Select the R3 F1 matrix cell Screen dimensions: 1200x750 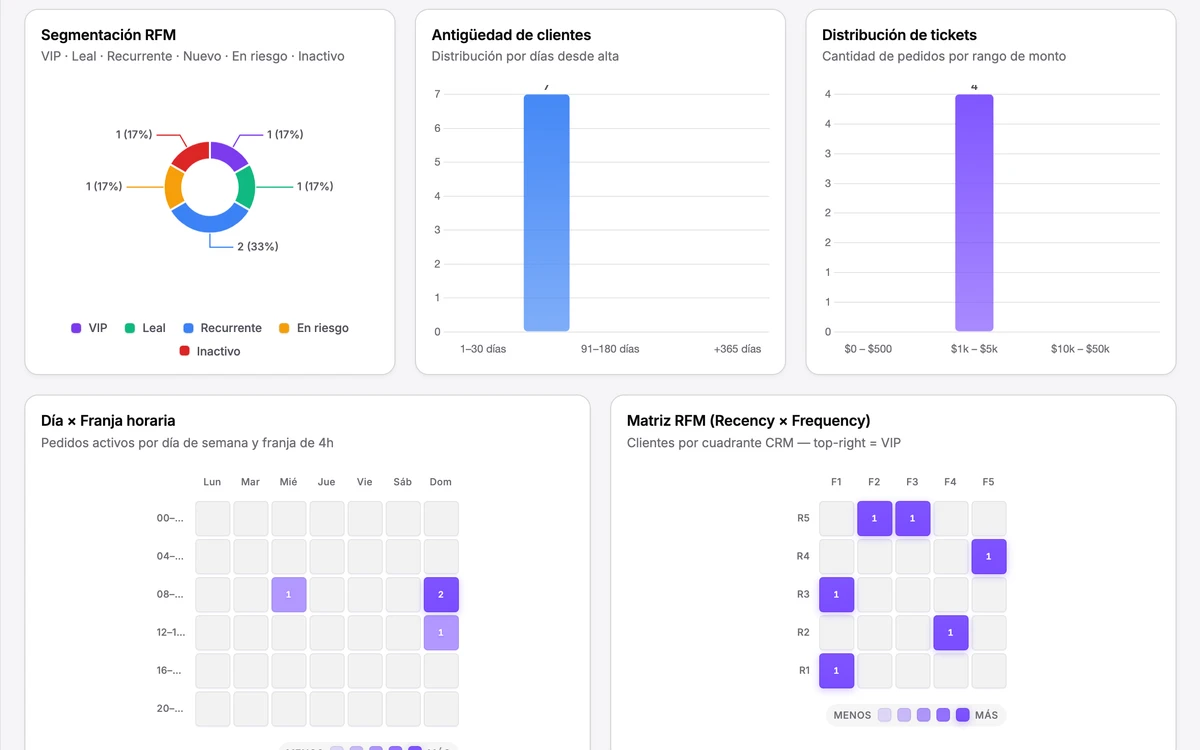(x=836, y=594)
